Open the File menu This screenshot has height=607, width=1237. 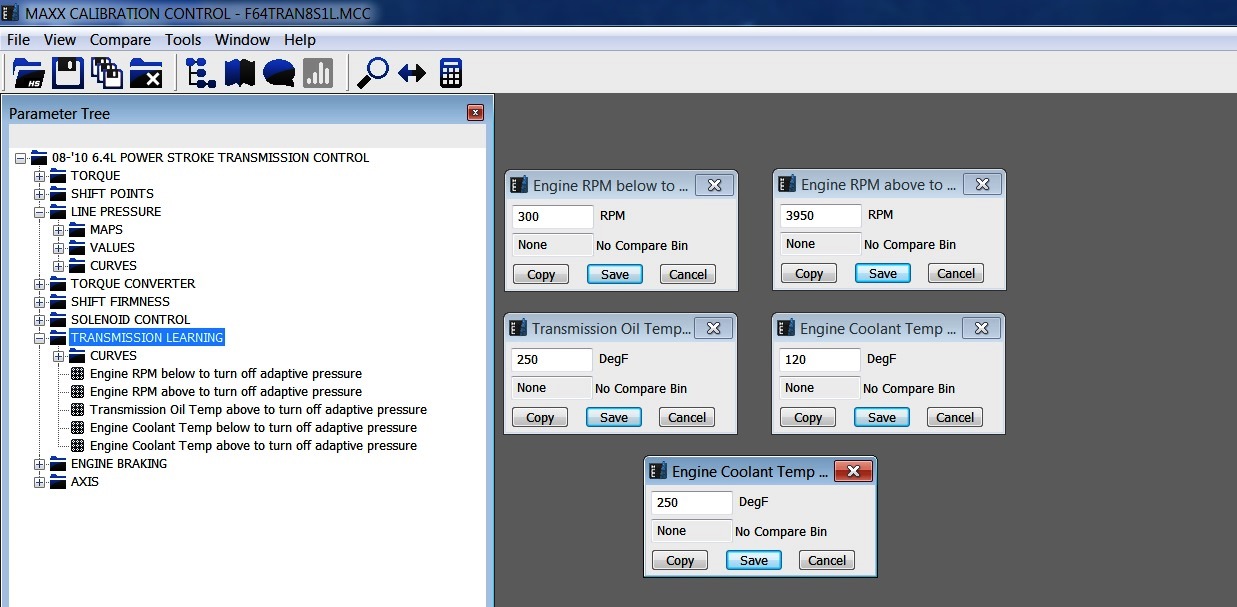point(19,40)
